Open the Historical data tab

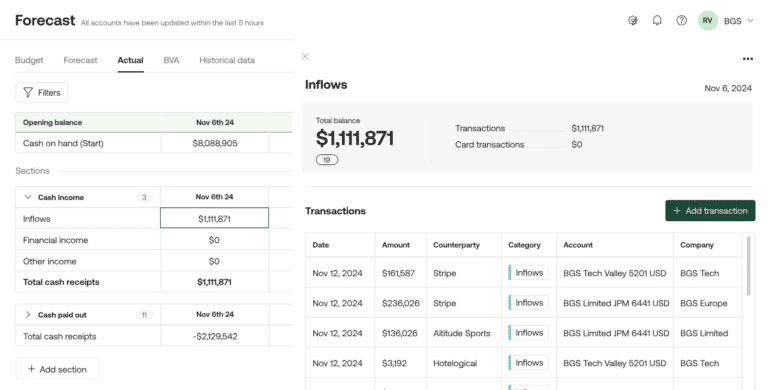click(x=227, y=60)
